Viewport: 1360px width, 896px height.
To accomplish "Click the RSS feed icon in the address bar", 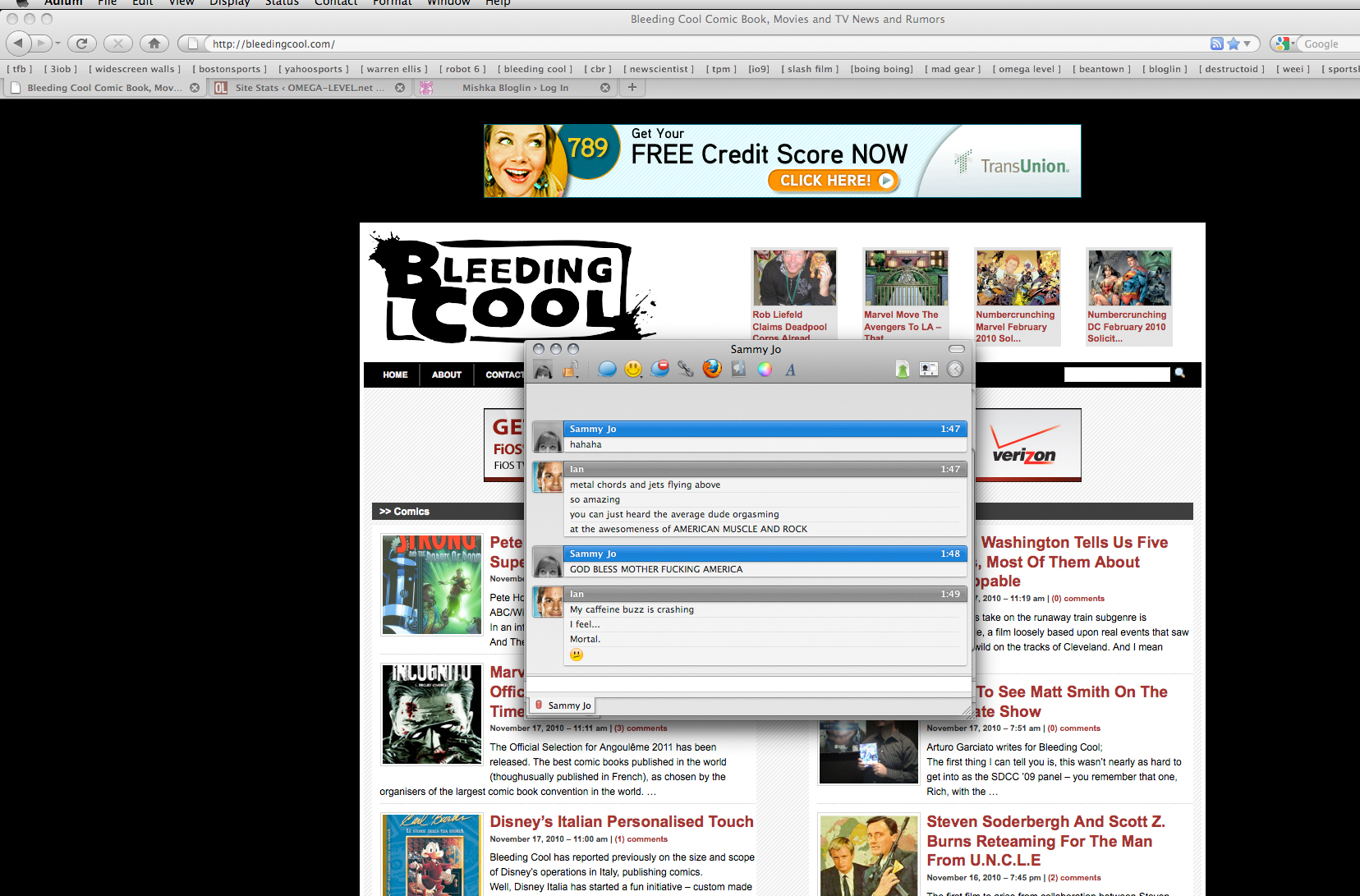I will tap(1216, 44).
